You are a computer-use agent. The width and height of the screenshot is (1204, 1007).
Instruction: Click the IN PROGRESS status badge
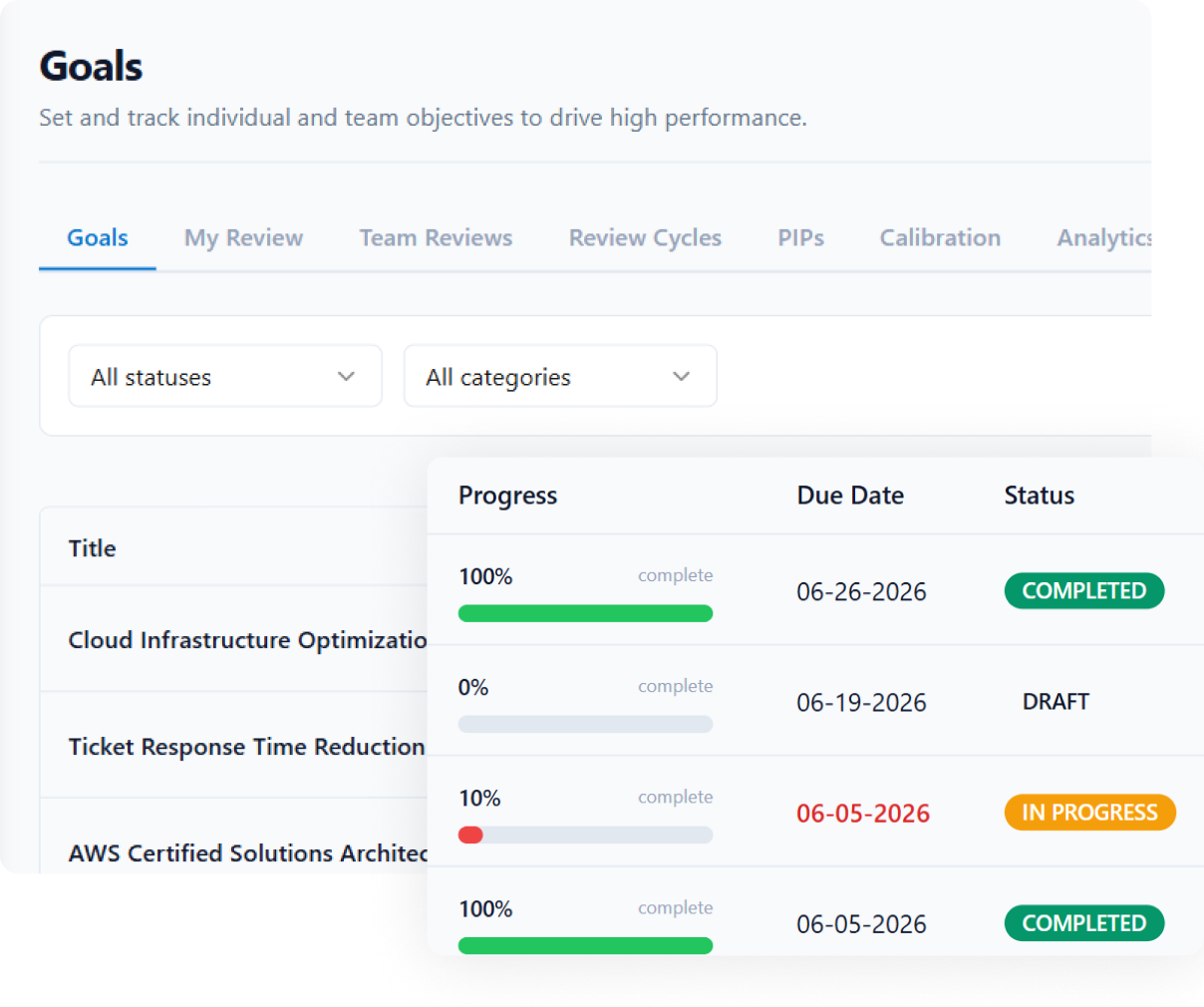click(x=1090, y=813)
